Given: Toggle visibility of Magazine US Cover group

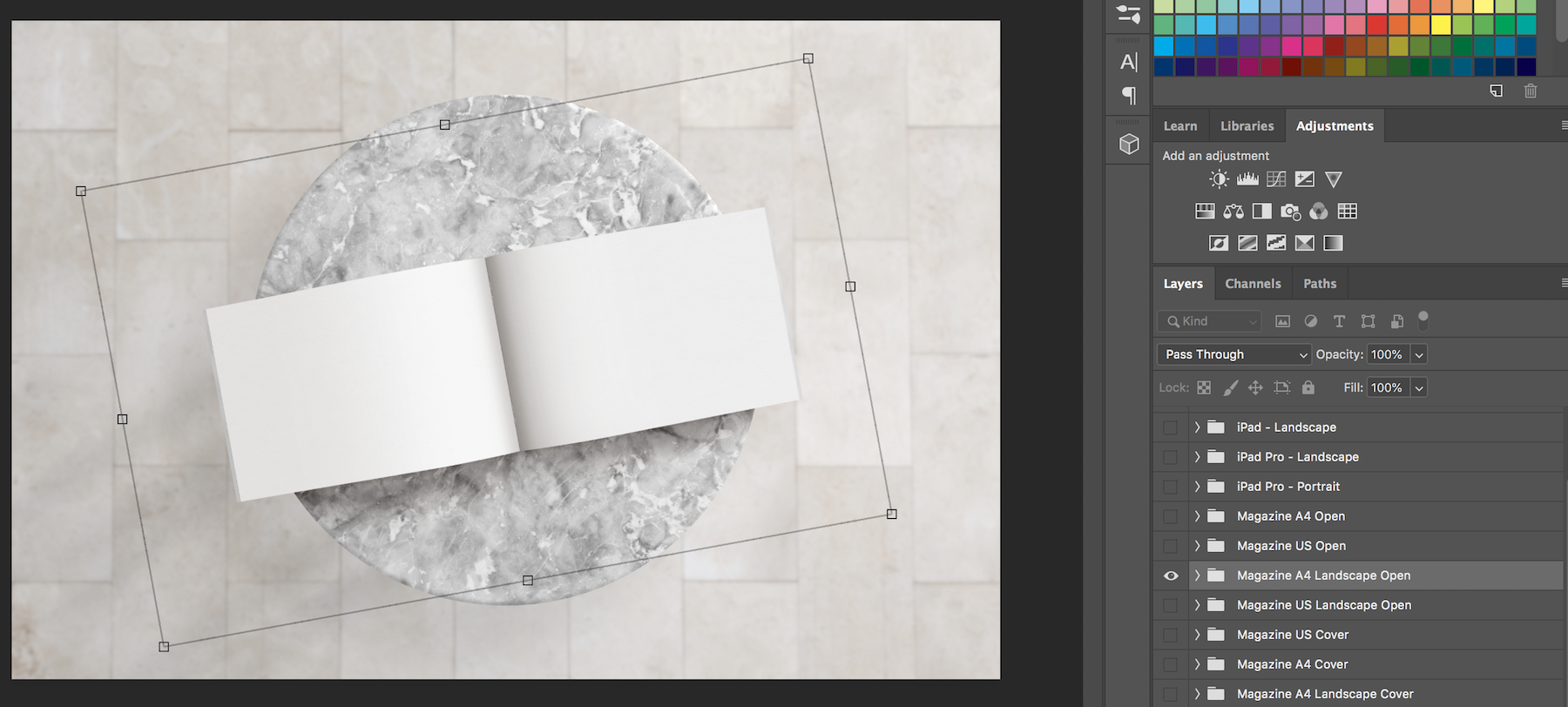Looking at the screenshot, I should [x=1171, y=635].
